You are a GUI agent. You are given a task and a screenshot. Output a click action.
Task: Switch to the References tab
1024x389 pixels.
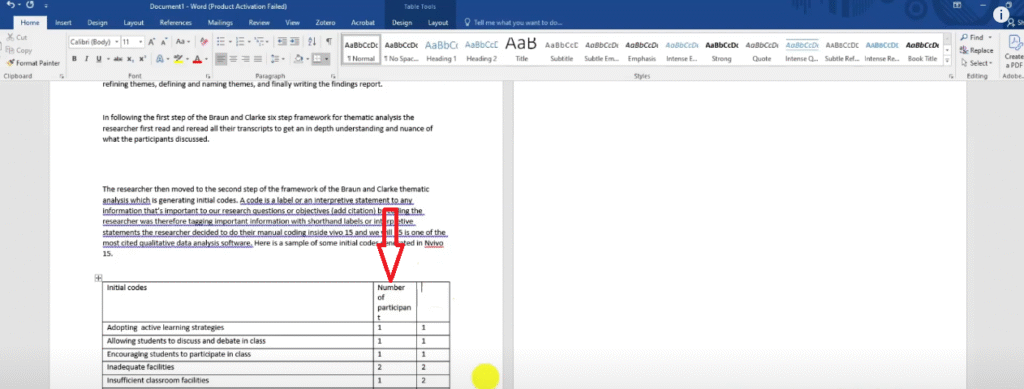(176, 22)
